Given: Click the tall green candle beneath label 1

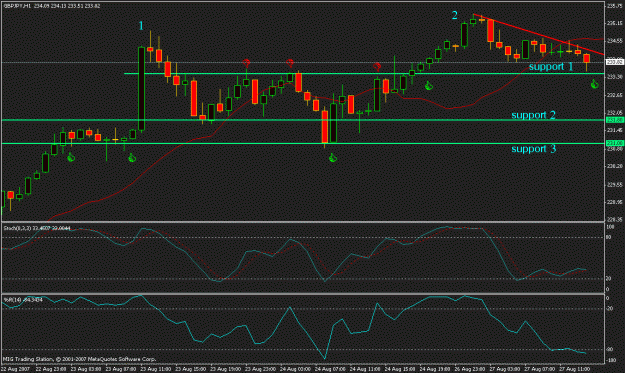Looking at the screenshot, I should tap(141, 88).
